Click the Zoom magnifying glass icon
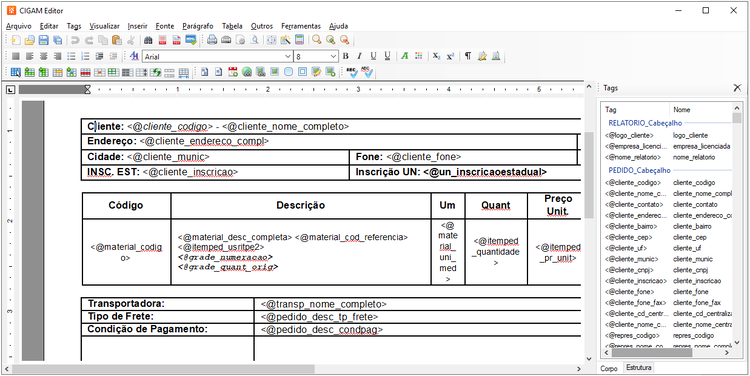Image resolution: width=750 pixels, height=376 pixels. click(317, 40)
